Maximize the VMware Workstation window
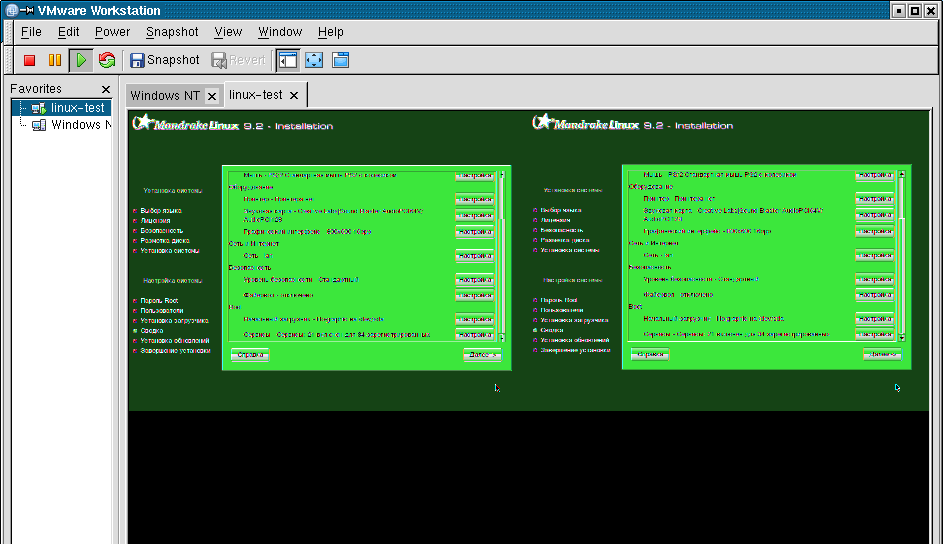This screenshot has height=544, width=943. [x=915, y=11]
